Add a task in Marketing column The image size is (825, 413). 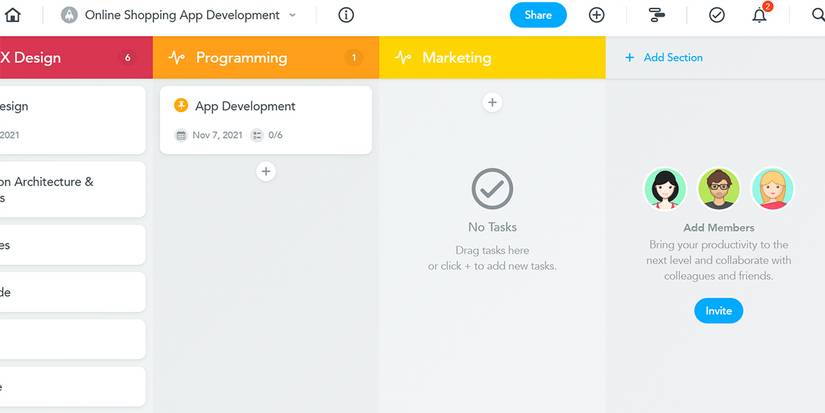tap(492, 102)
